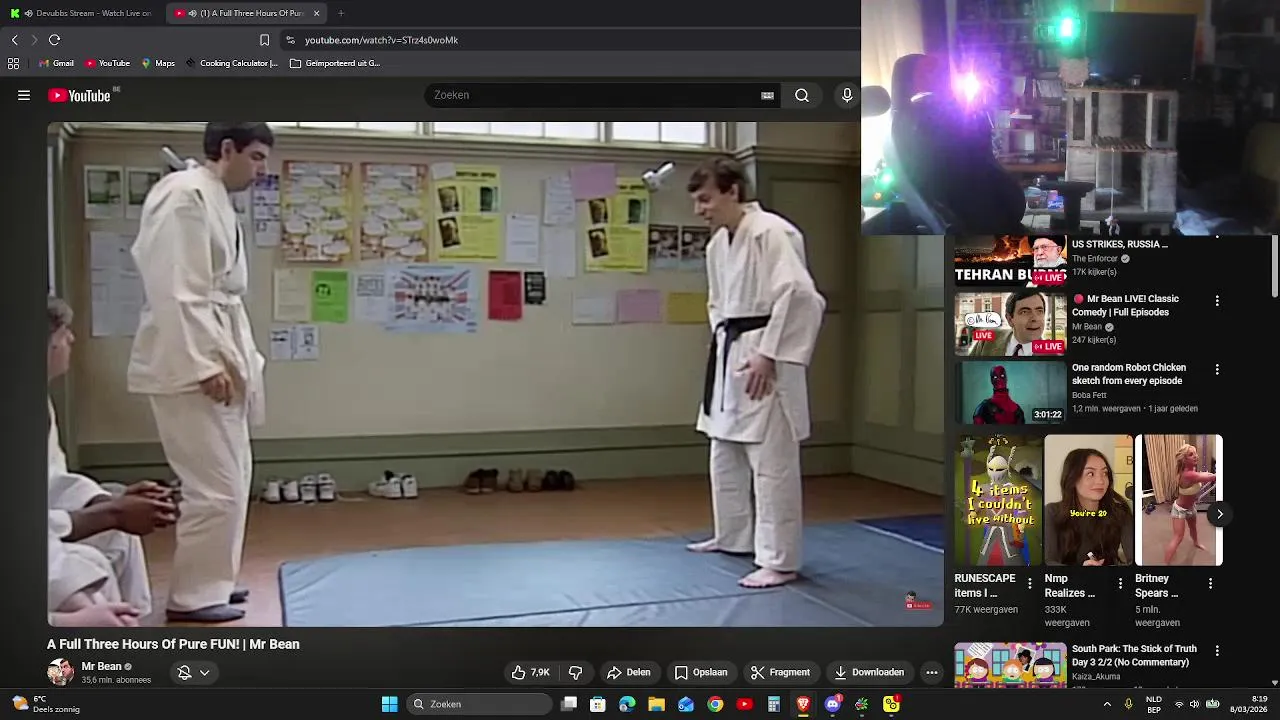
Task: Open the Britney Spears shorts thumbnail
Action: pos(1178,500)
